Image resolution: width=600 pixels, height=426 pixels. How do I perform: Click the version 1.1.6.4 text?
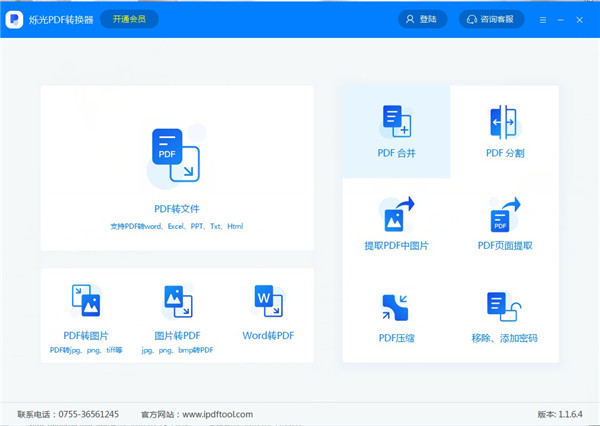click(x=560, y=414)
